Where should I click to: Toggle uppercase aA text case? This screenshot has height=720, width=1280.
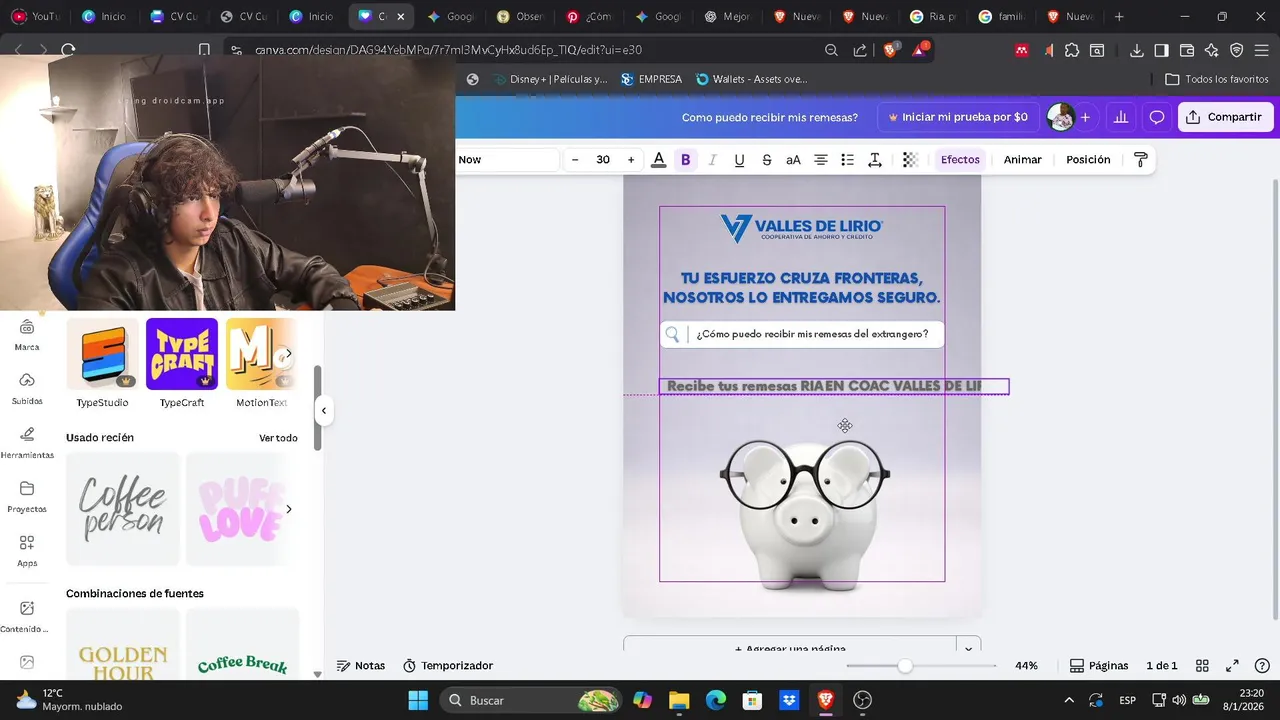[793, 160]
